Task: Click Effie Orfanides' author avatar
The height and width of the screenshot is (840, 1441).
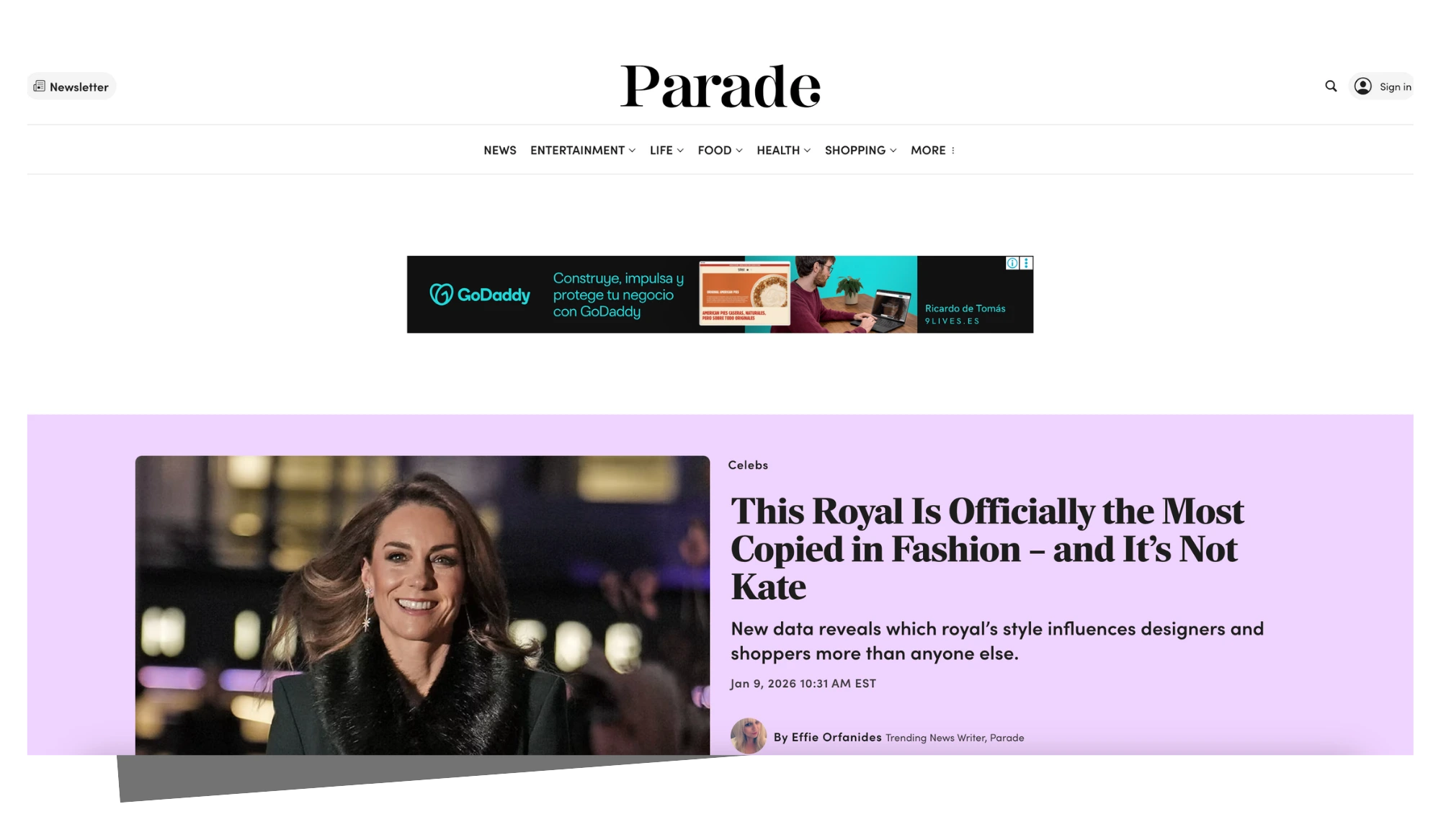Action: [749, 736]
